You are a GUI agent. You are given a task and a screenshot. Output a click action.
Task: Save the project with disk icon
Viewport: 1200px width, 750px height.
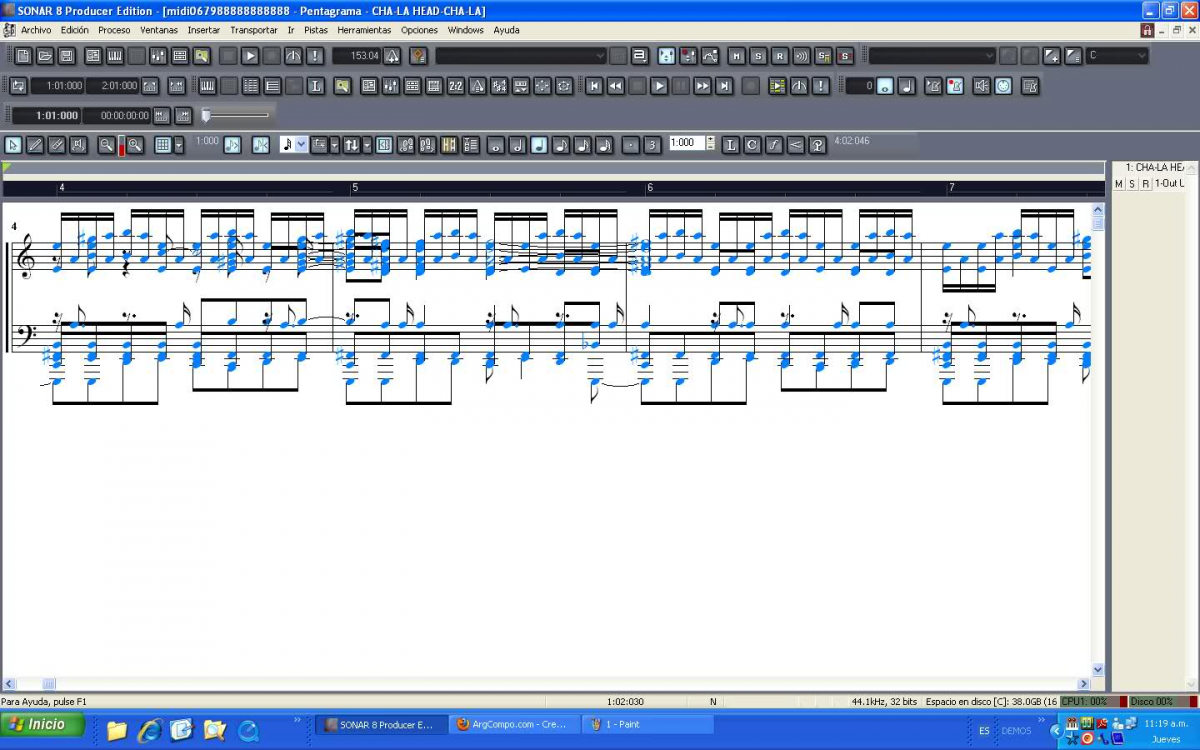point(67,56)
